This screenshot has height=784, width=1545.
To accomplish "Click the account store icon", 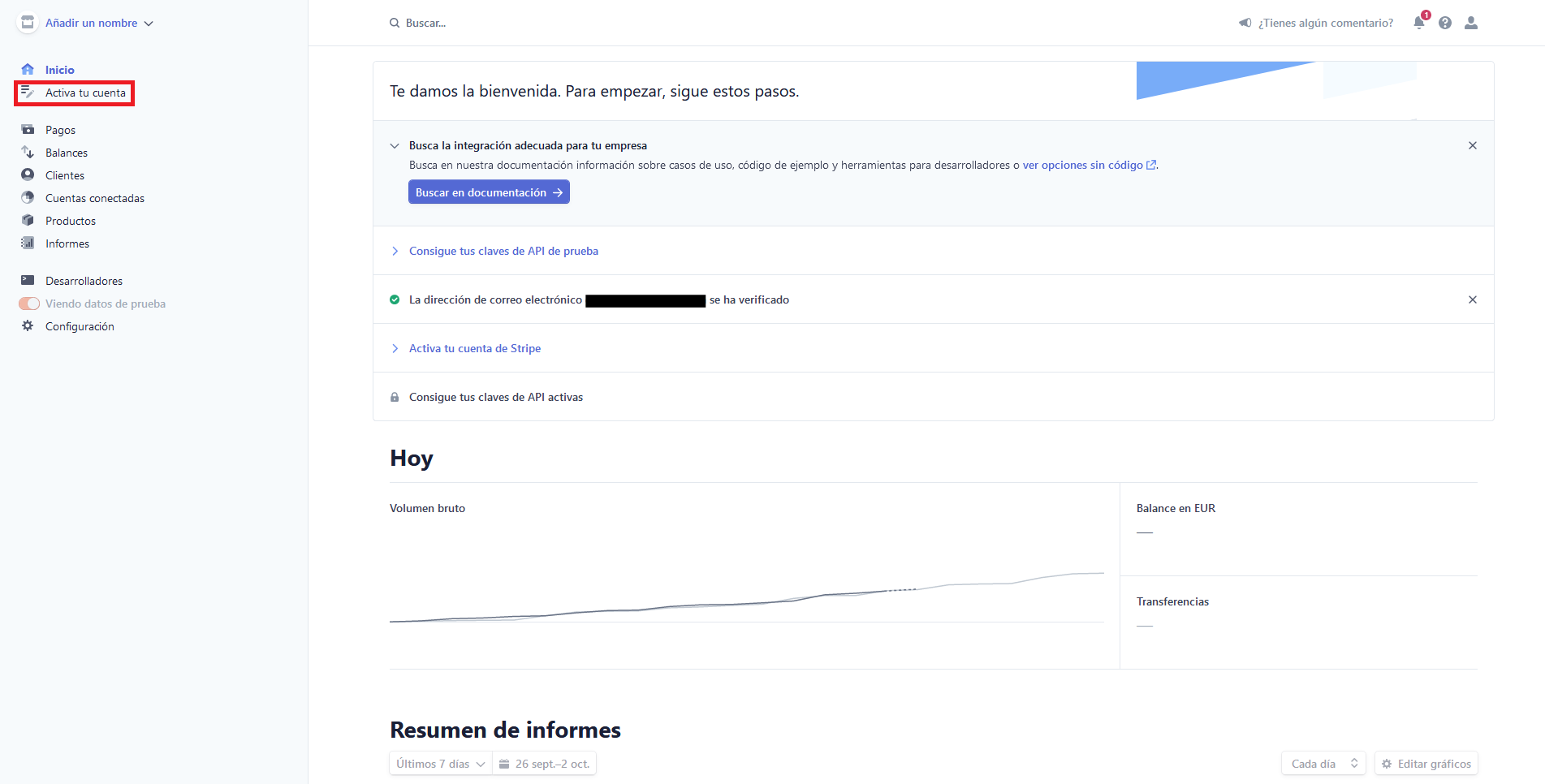I will tap(28, 23).
